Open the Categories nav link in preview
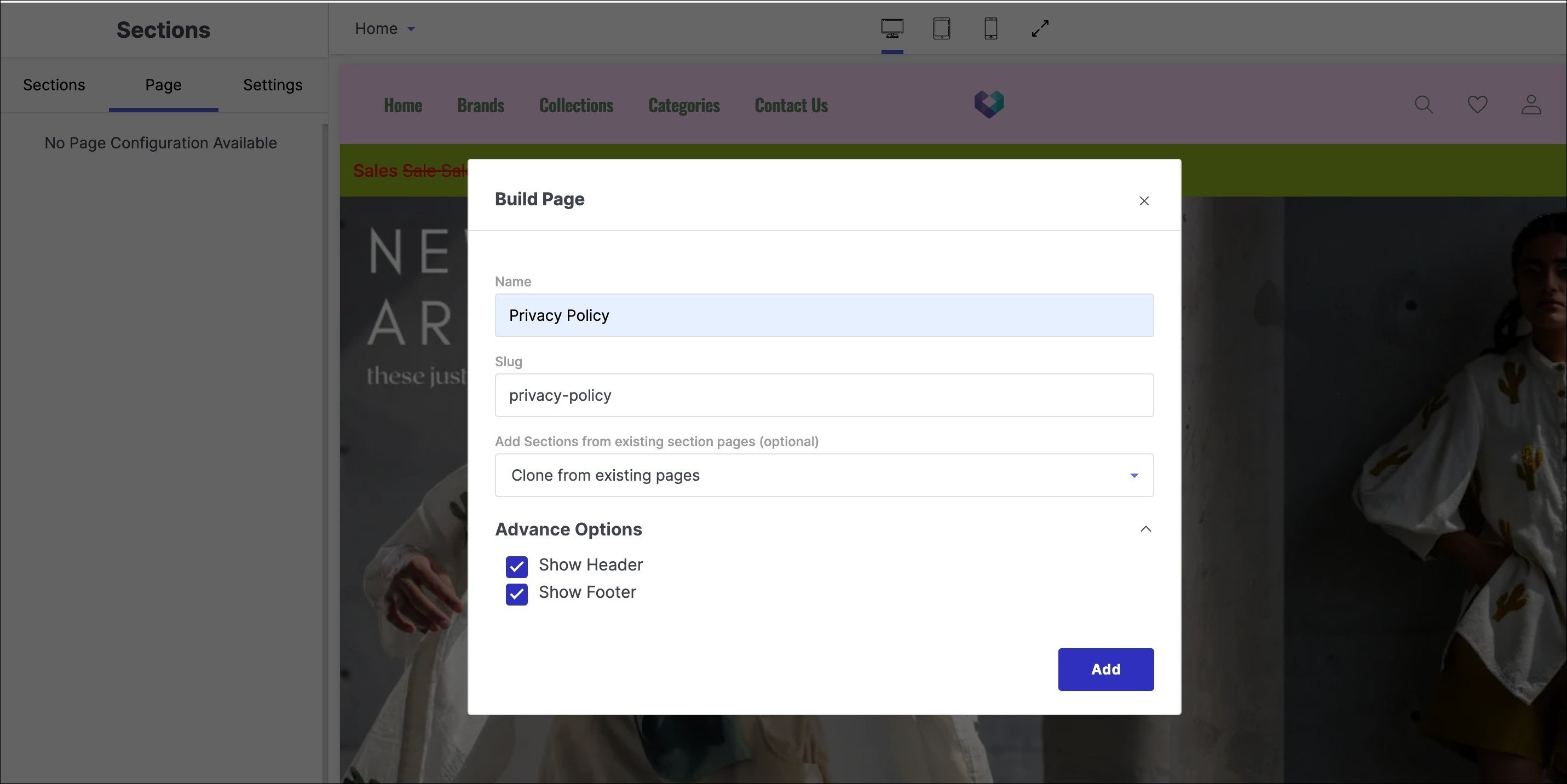Image resolution: width=1567 pixels, height=784 pixels. coord(684,105)
